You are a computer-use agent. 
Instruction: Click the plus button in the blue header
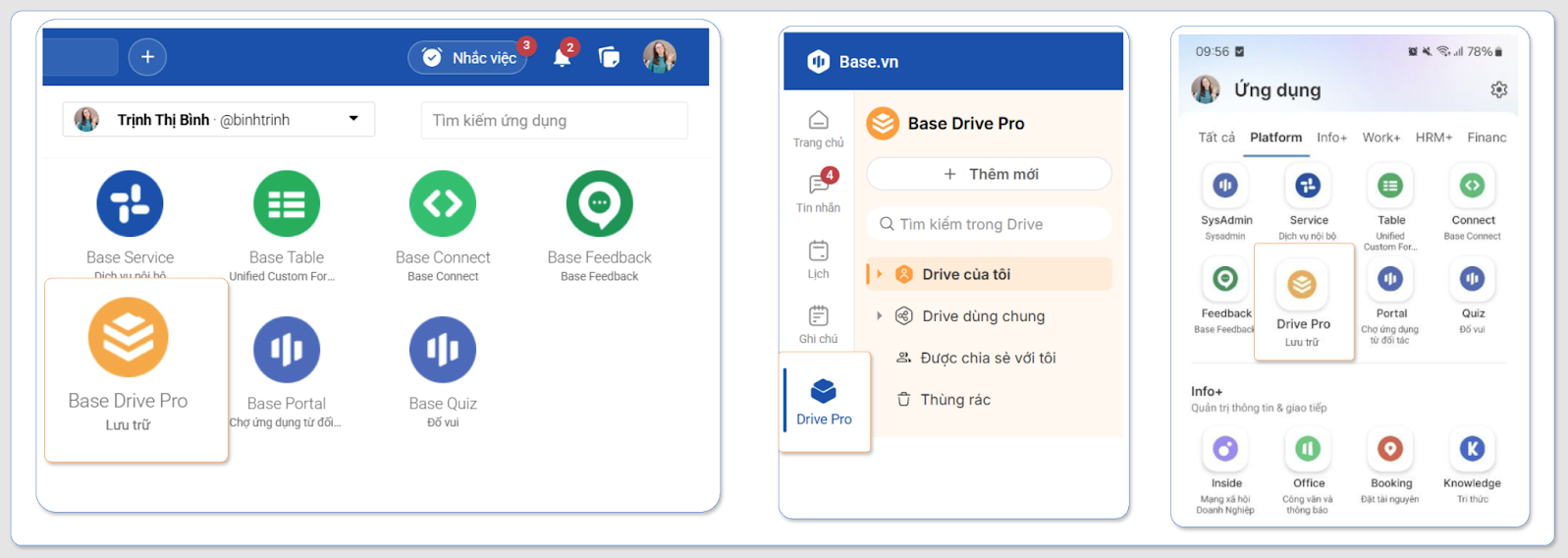click(x=147, y=57)
